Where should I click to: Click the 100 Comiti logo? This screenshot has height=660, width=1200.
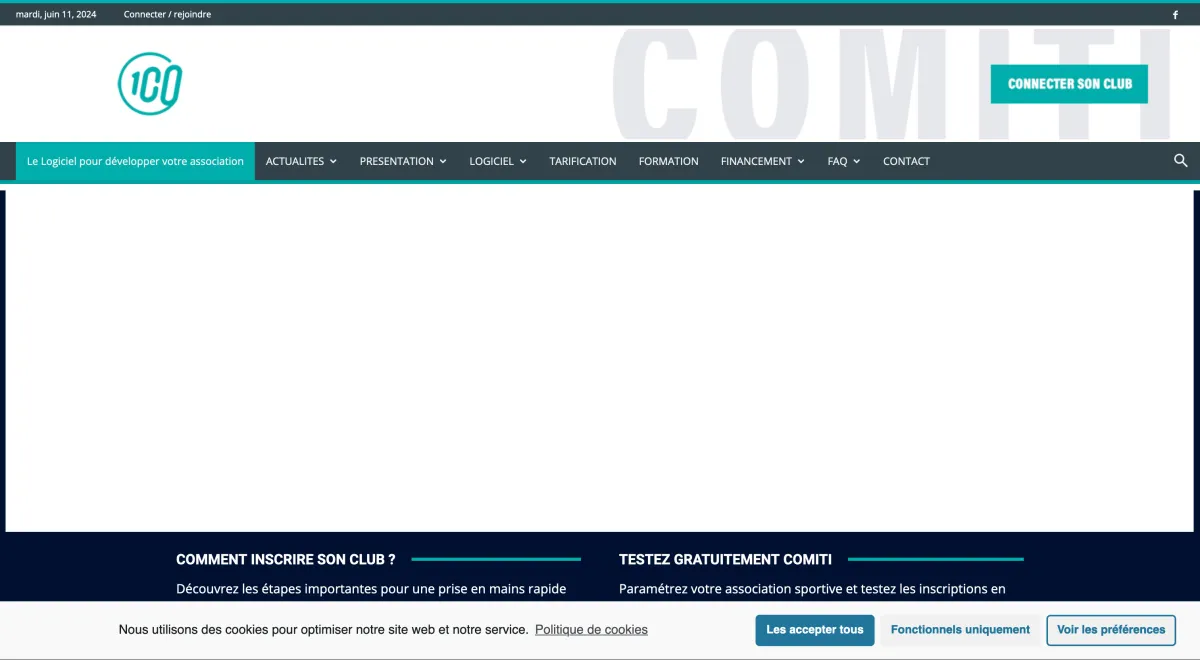point(150,84)
